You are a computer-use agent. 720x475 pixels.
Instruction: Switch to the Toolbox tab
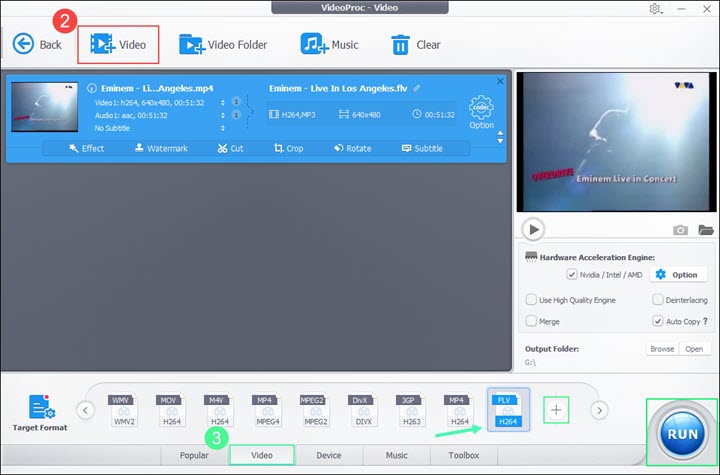click(464, 455)
